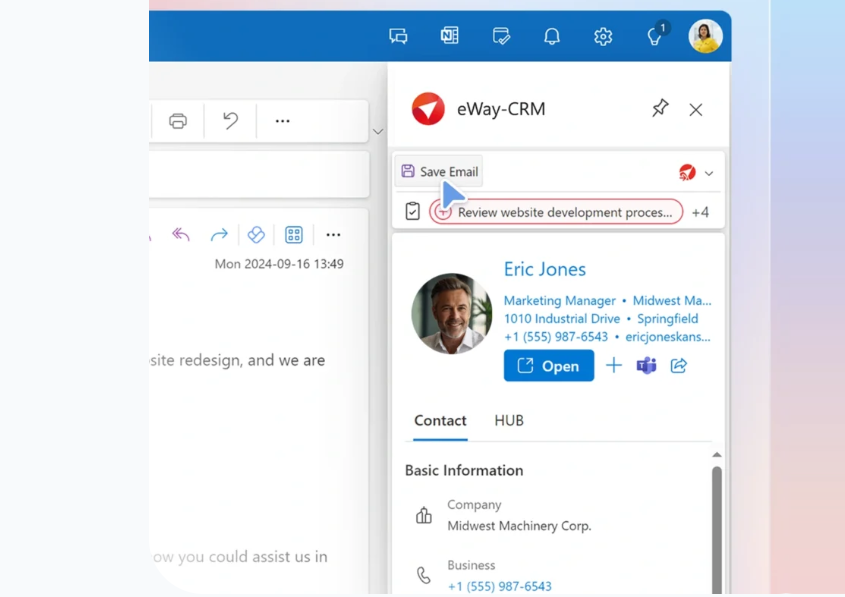Screen dimensions: 845x597
Task: Click the Save Email button
Action: coord(439,171)
